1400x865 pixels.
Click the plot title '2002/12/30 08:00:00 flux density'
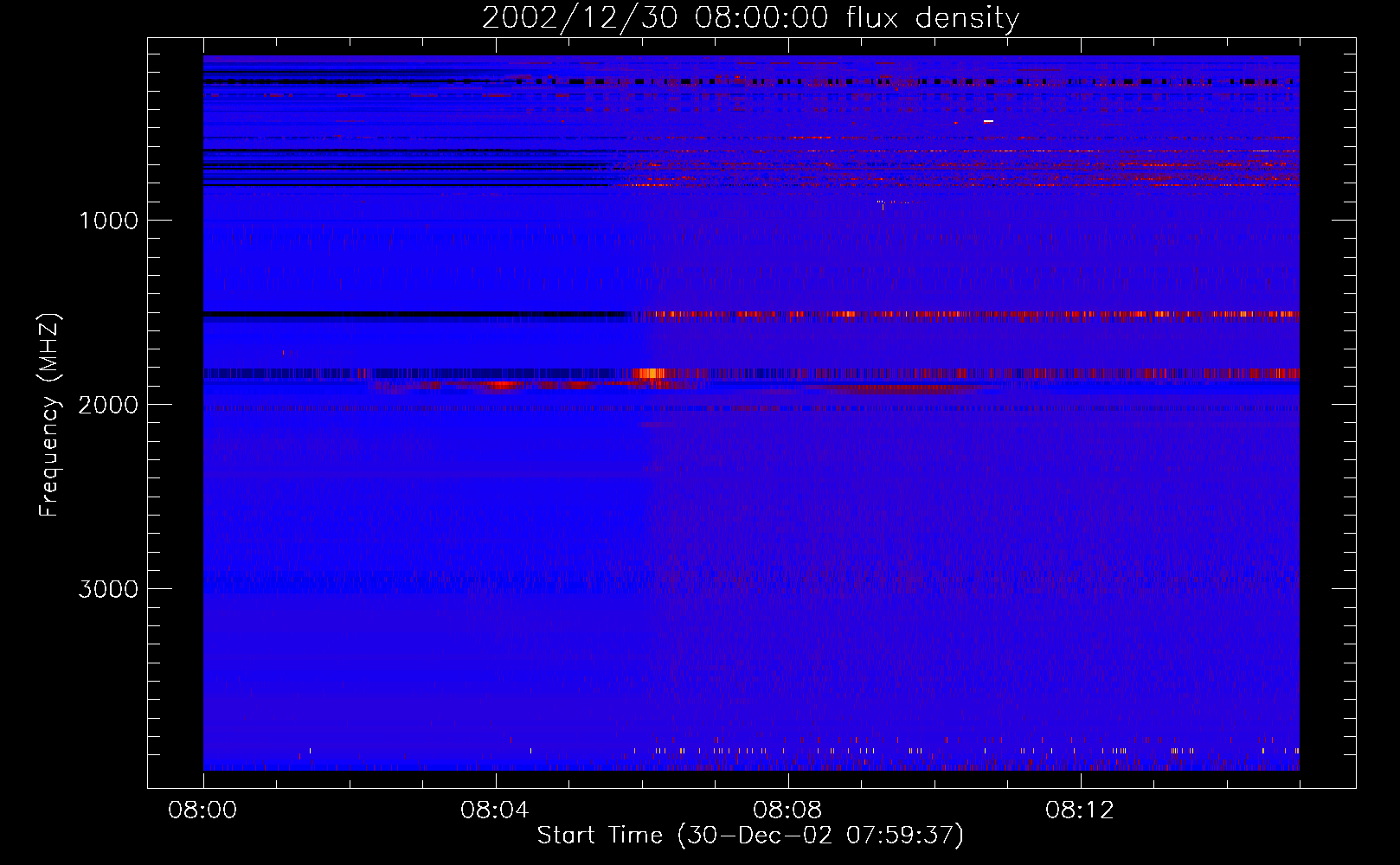point(750,17)
